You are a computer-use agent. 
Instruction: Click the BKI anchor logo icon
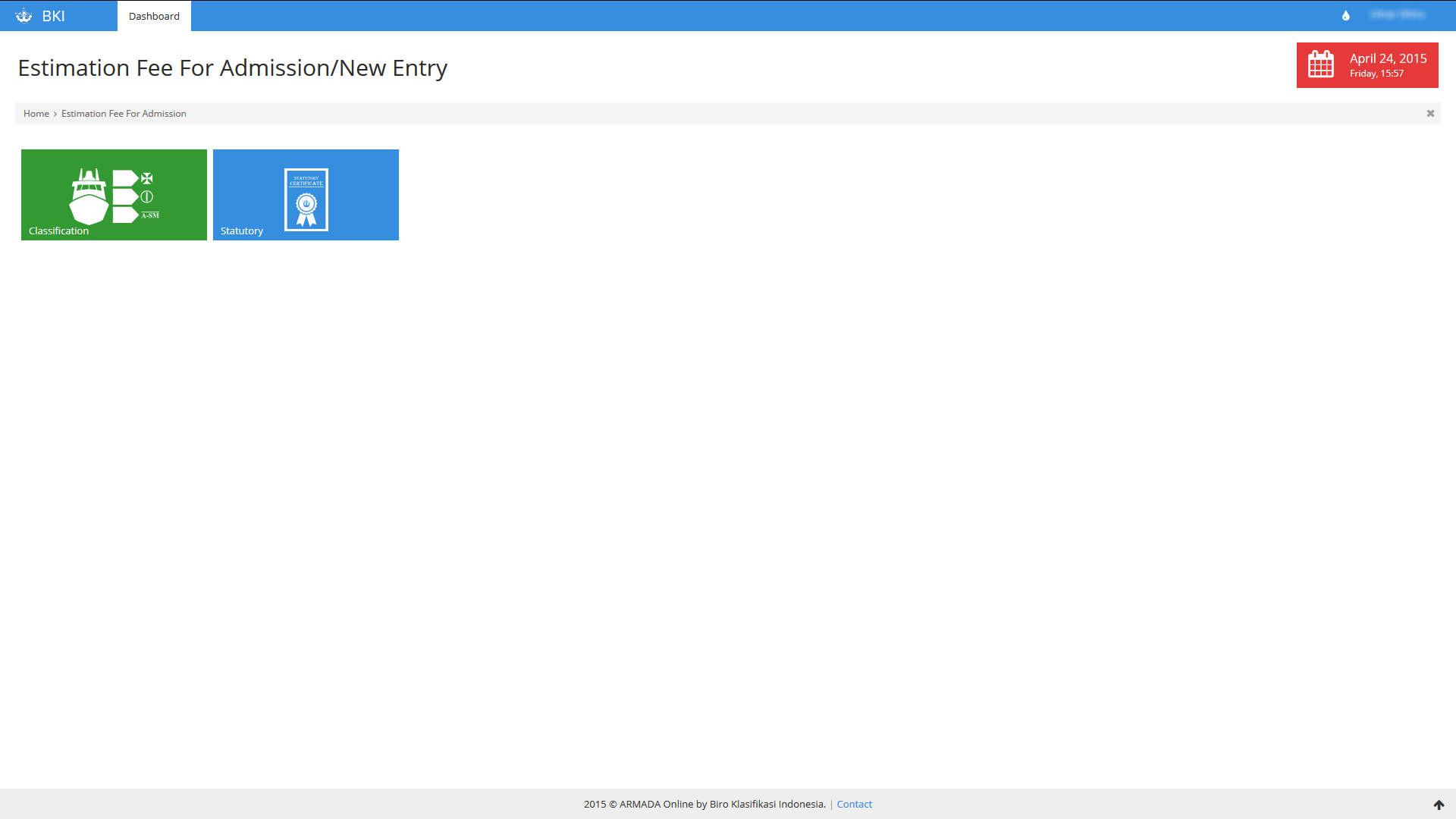point(24,16)
